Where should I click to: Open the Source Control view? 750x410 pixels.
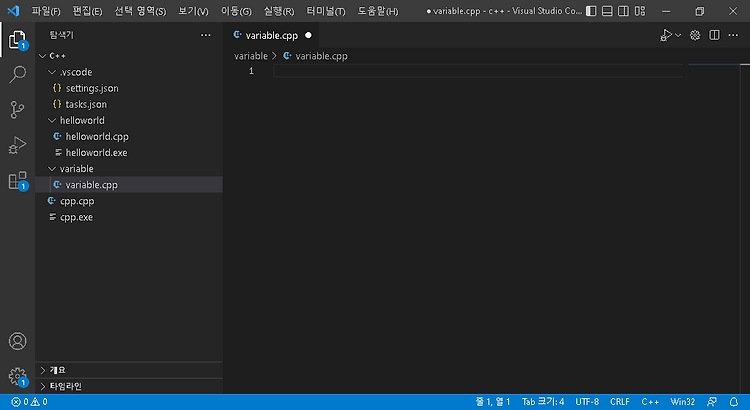[17, 110]
